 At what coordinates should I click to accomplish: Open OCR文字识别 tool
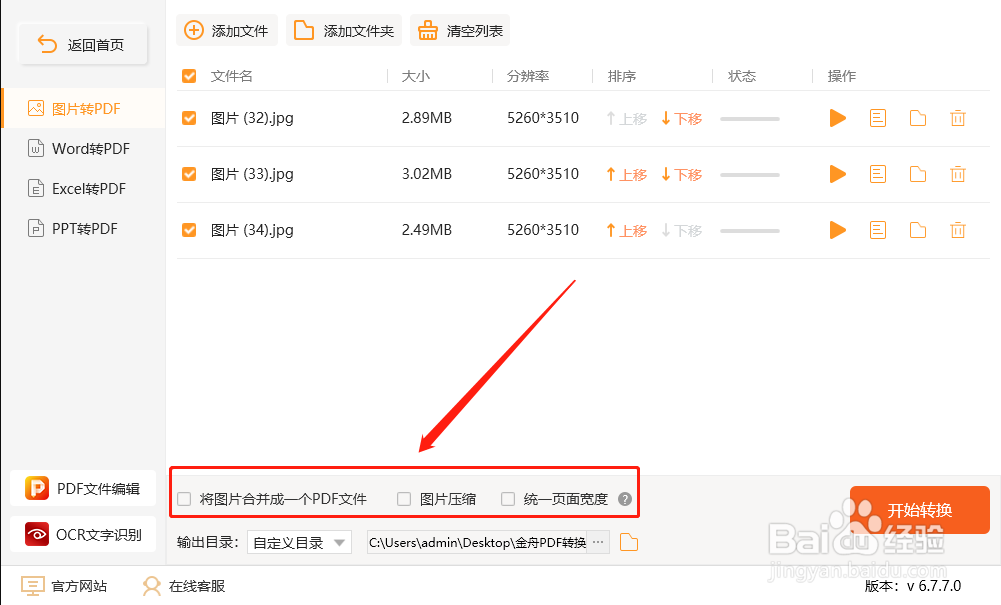pyautogui.click(x=83, y=534)
